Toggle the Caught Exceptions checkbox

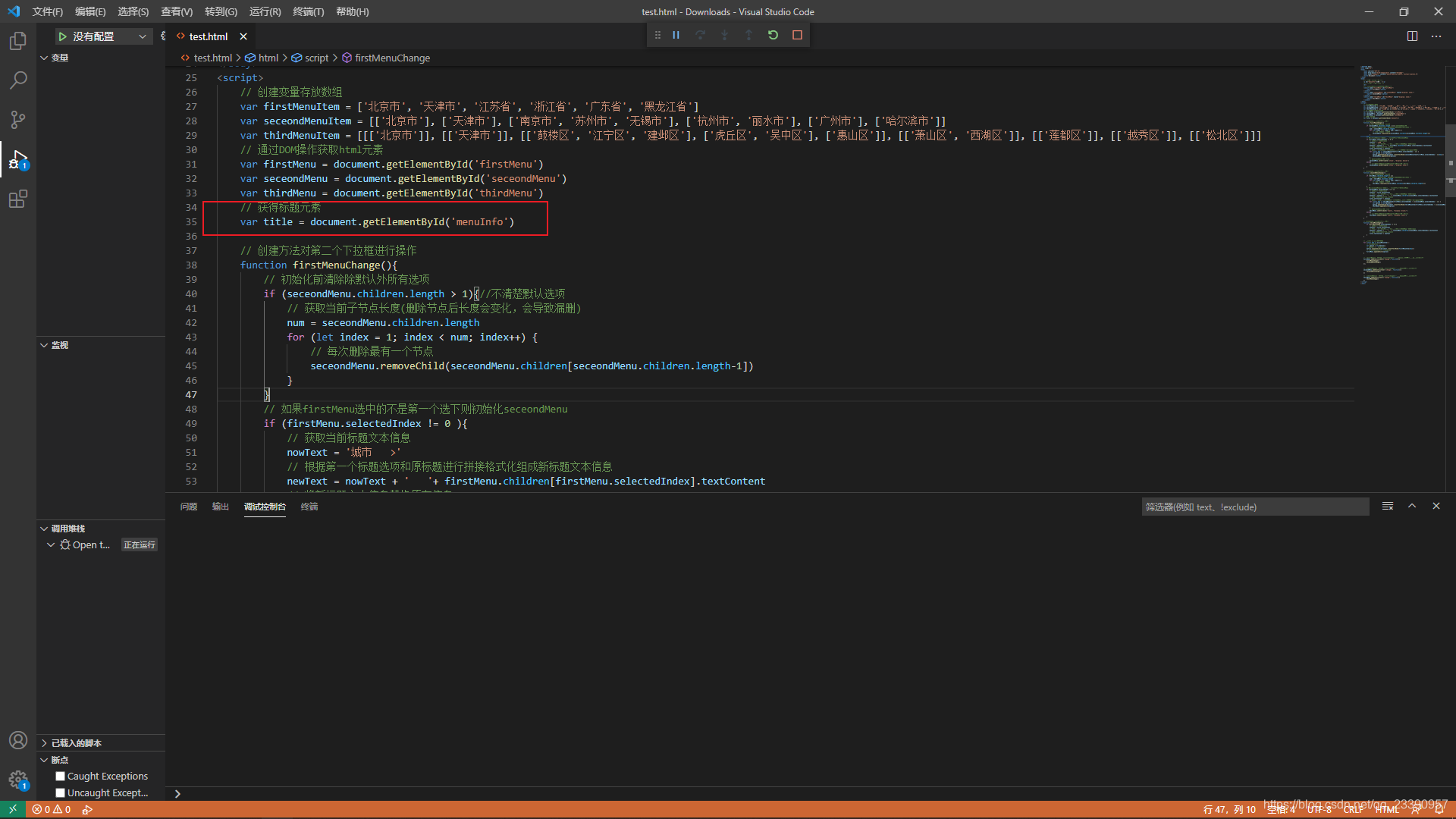point(61,776)
